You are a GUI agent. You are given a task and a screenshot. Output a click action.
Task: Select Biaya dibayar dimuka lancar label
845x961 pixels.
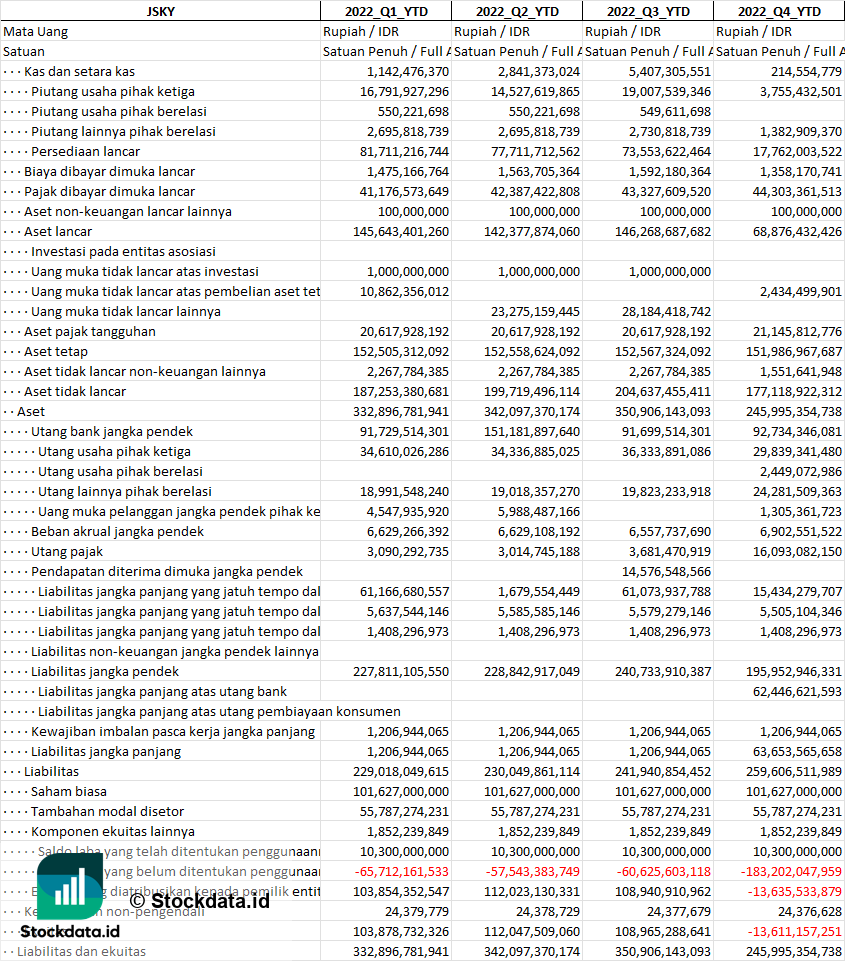[110, 172]
